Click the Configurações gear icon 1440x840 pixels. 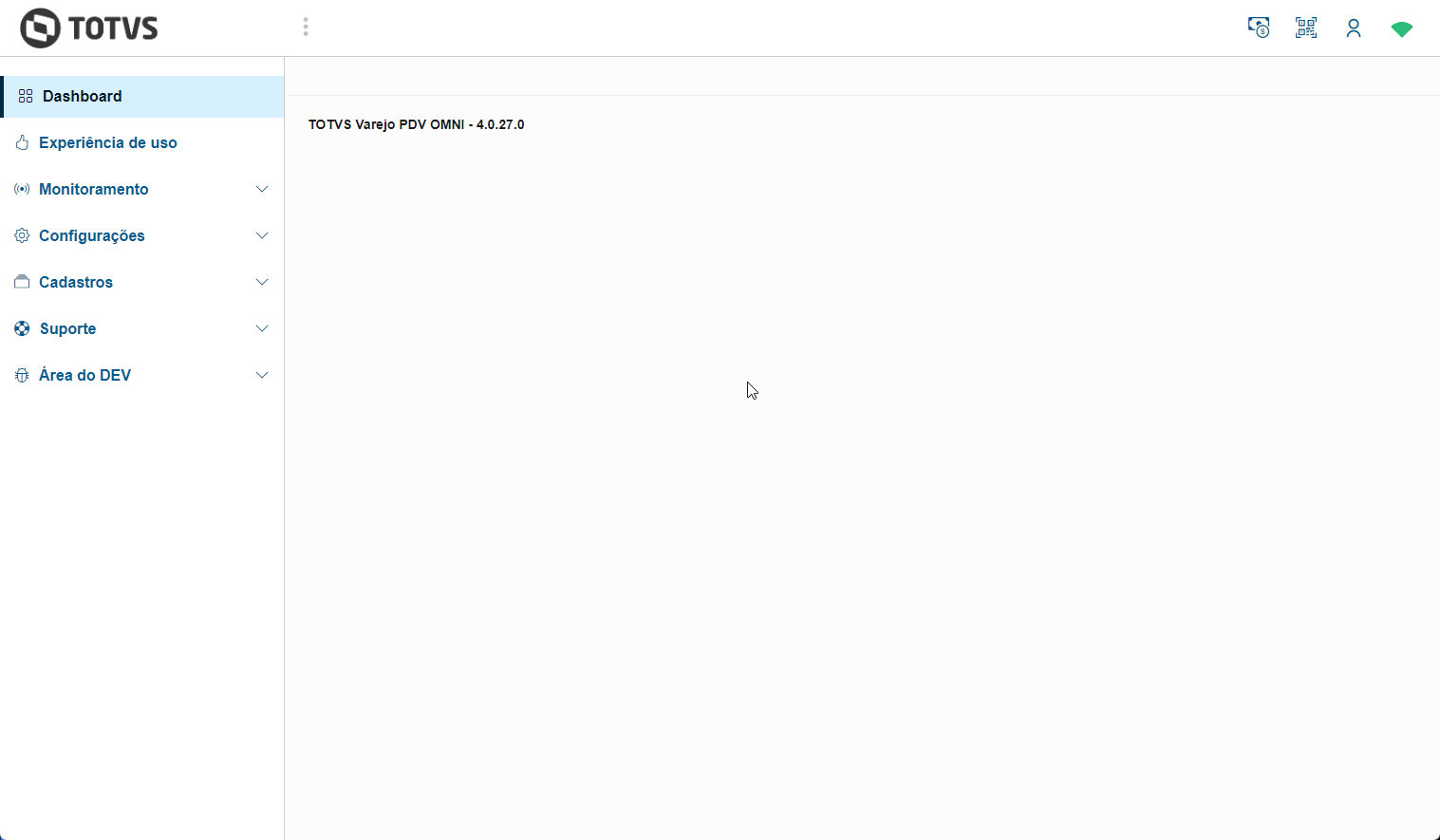(22, 235)
